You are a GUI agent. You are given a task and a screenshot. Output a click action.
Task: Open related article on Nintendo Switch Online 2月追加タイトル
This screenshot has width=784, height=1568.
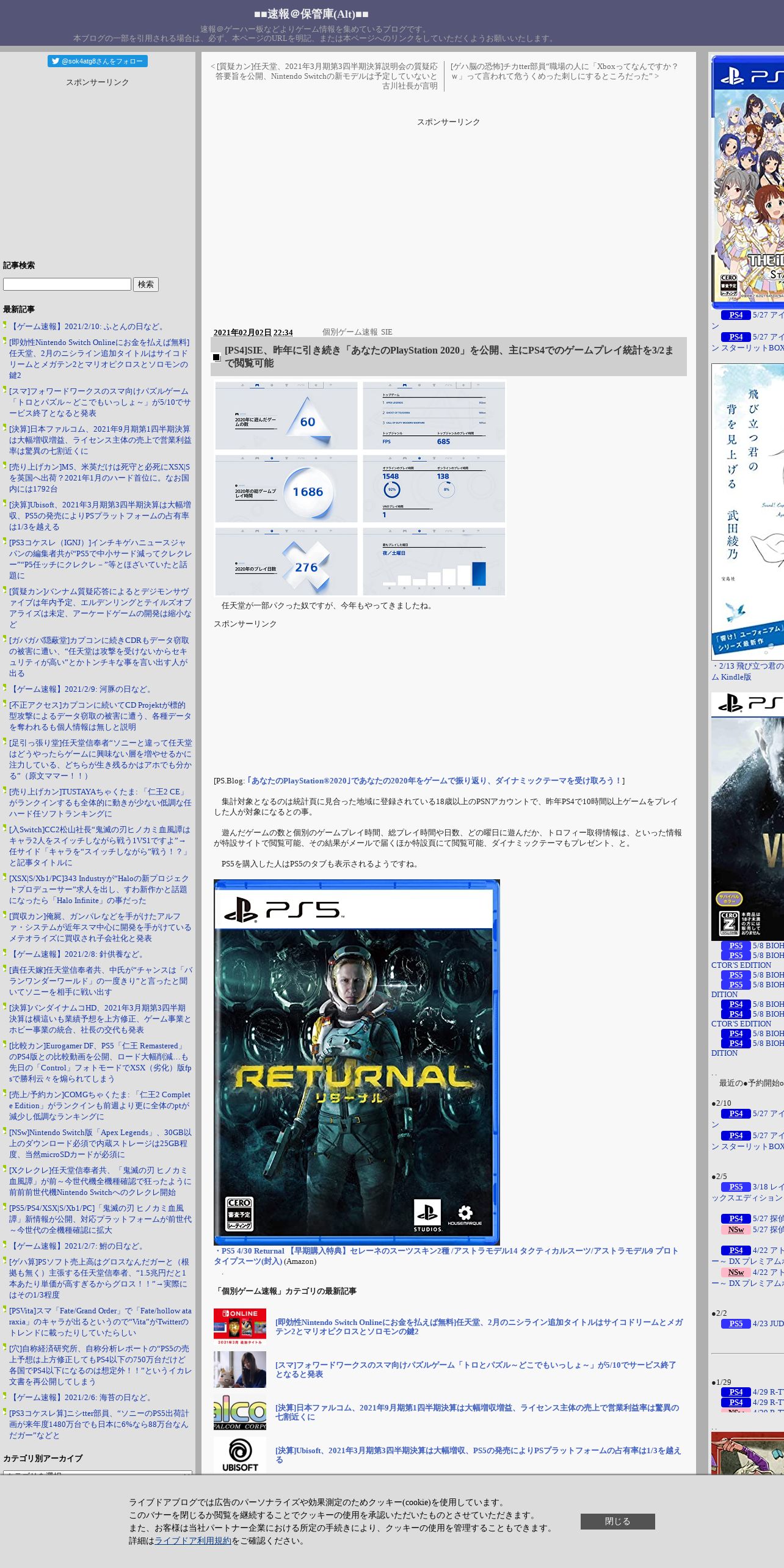[x=479, y=1327]
